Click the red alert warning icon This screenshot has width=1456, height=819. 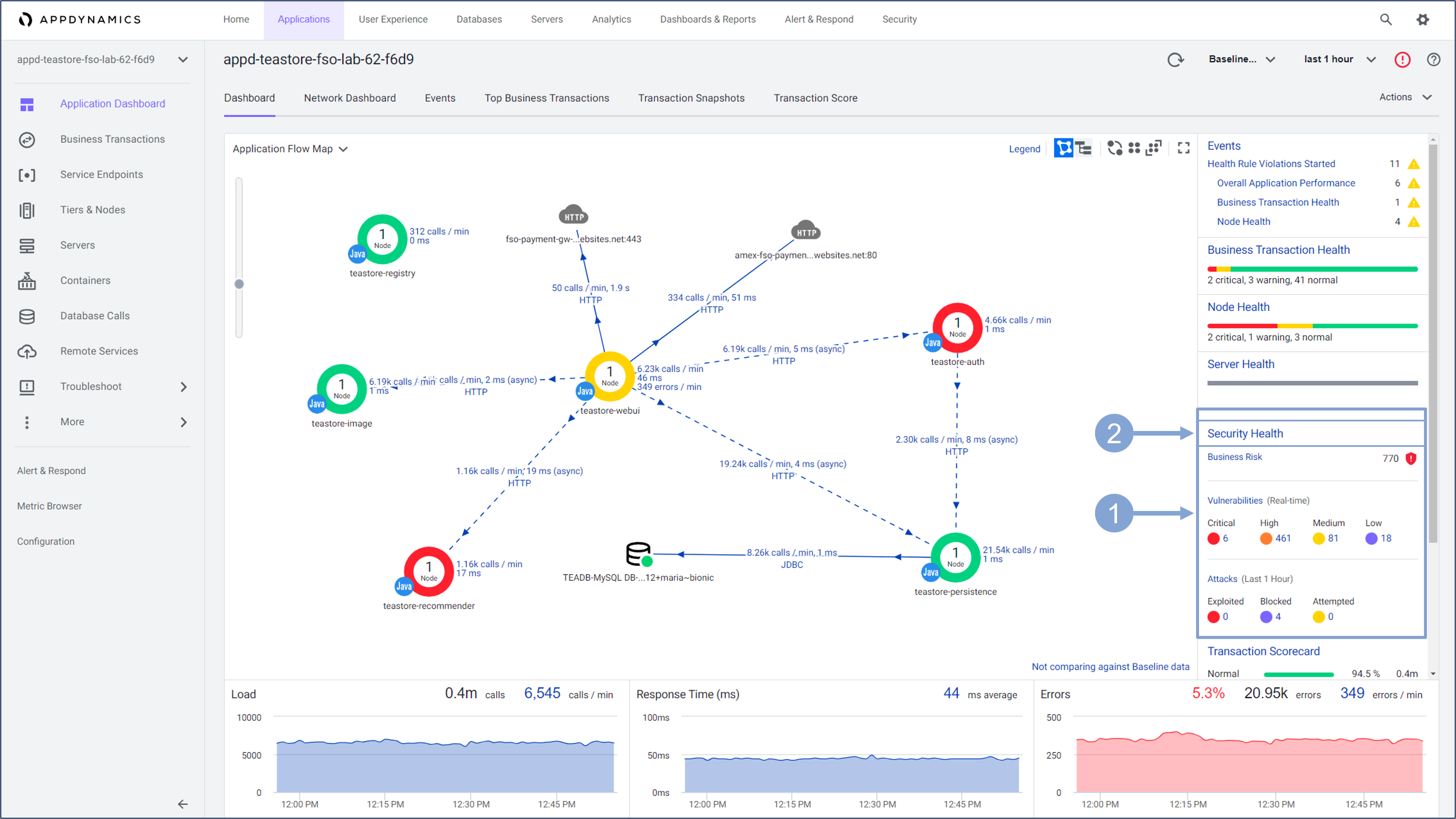pyautogui.click(x=1402, y=59)
